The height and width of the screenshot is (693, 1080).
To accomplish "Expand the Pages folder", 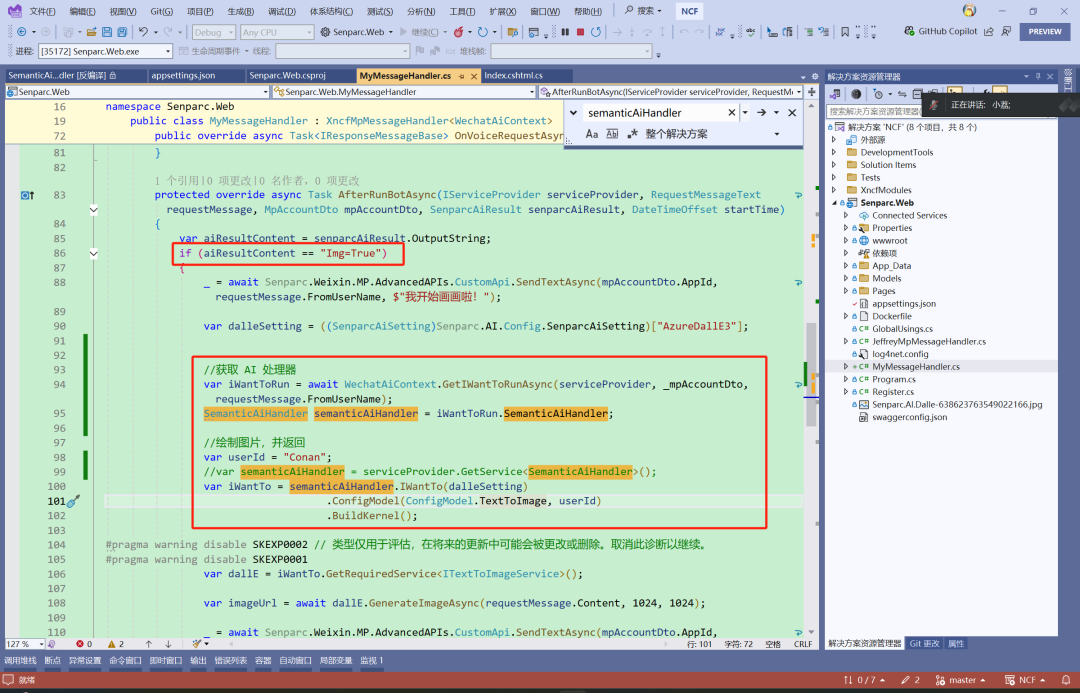I will coord(846,291).
